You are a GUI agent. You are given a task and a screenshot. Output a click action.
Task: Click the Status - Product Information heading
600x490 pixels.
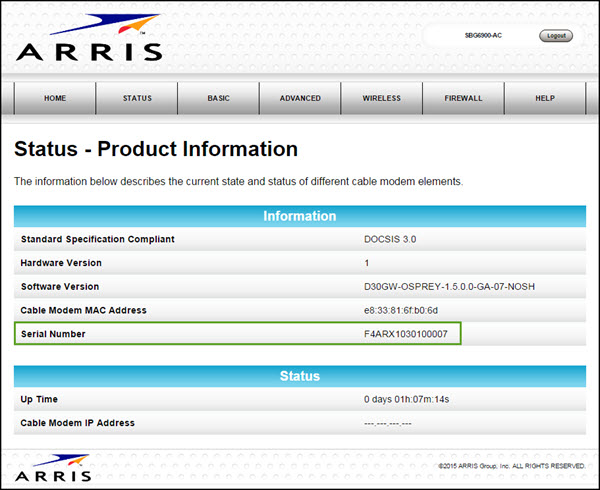(x=156, y=149)
